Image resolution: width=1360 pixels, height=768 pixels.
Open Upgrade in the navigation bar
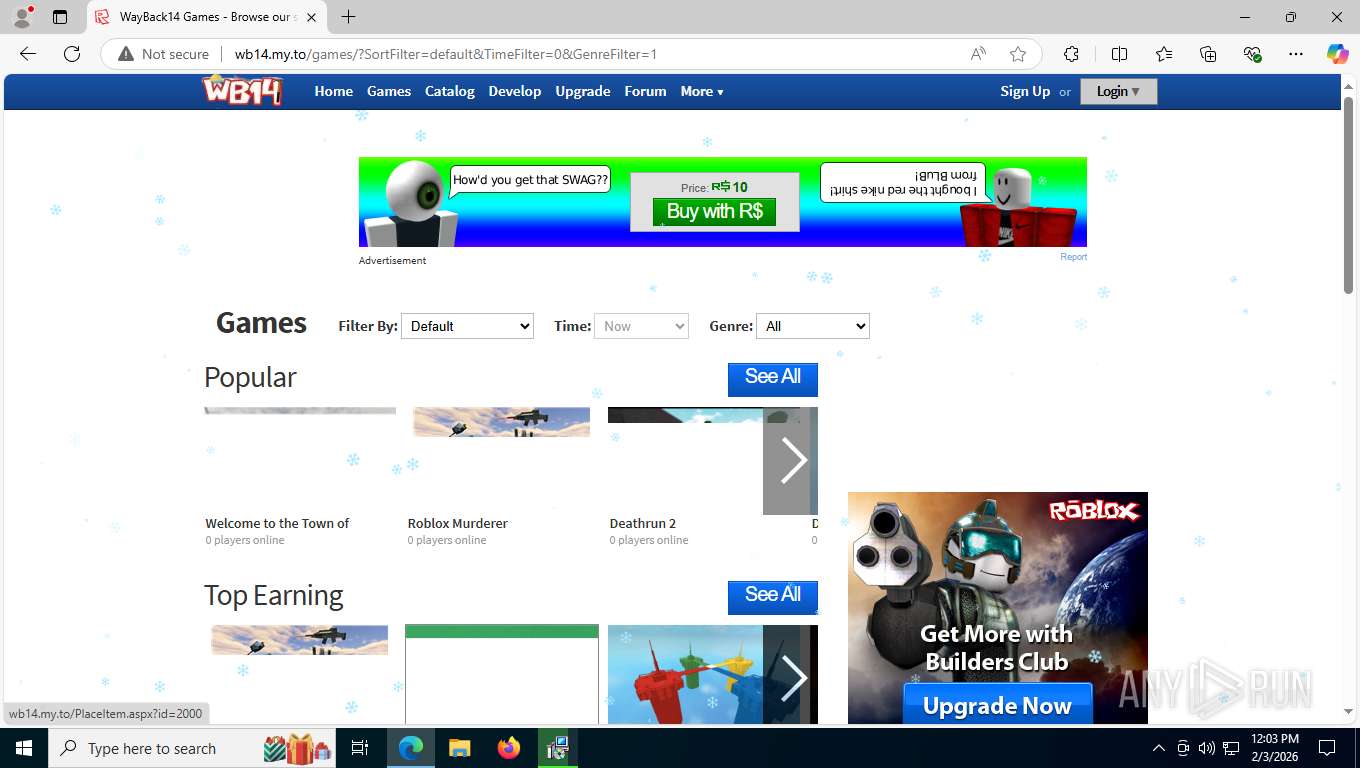point(583,91)
